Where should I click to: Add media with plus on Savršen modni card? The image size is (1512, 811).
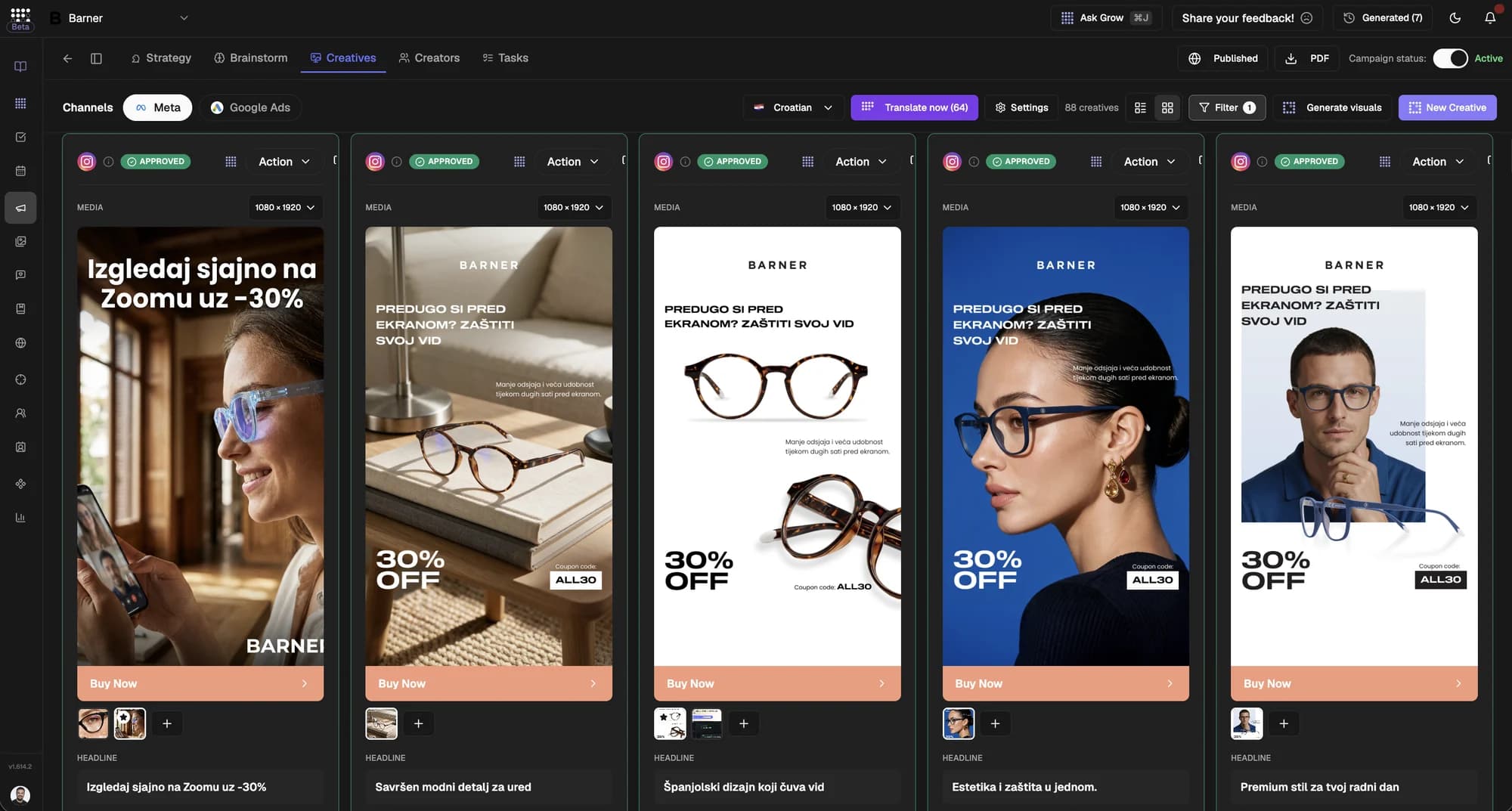[418, 723]
